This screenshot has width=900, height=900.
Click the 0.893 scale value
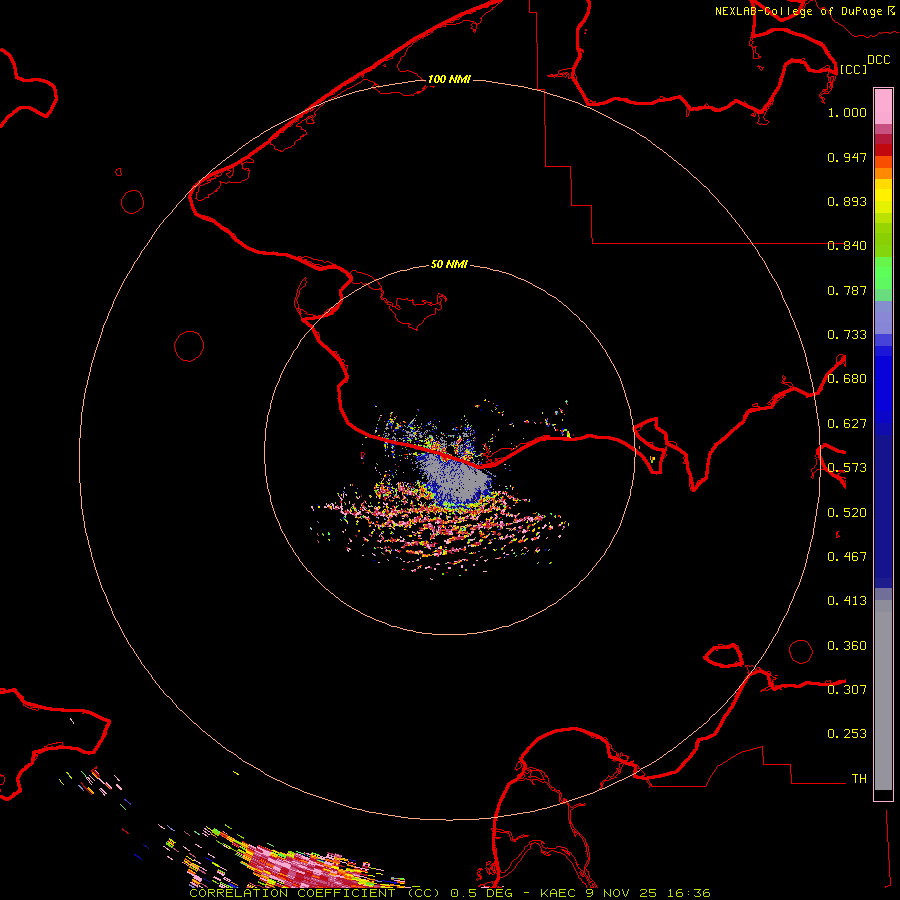(x=847, y=201)
